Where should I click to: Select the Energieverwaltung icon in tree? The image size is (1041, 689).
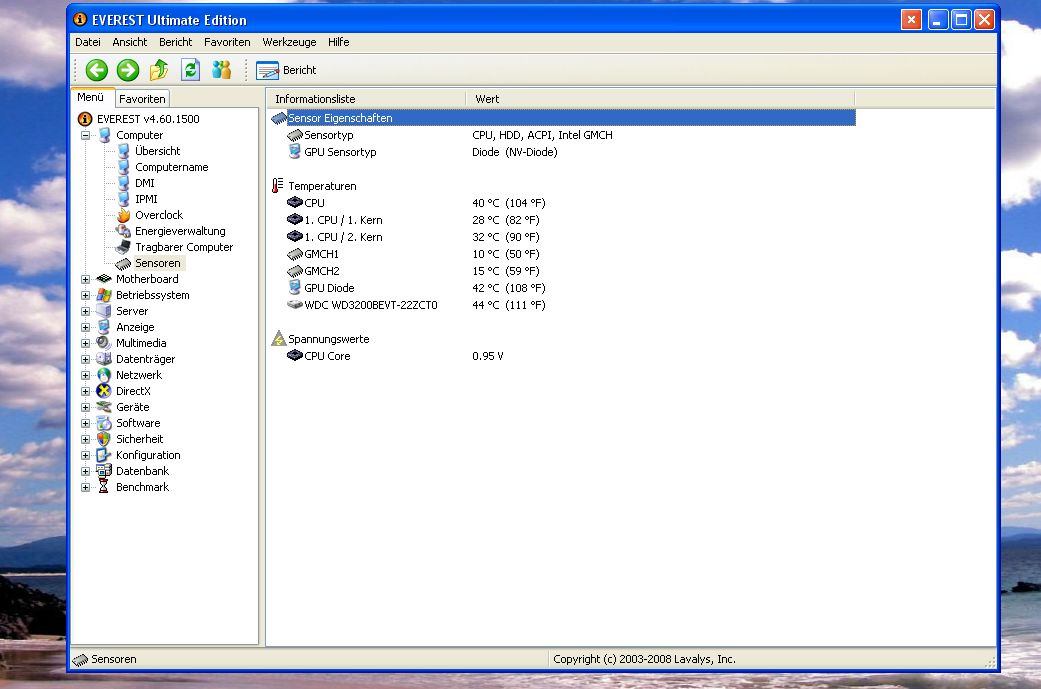(x=123, y=231)
